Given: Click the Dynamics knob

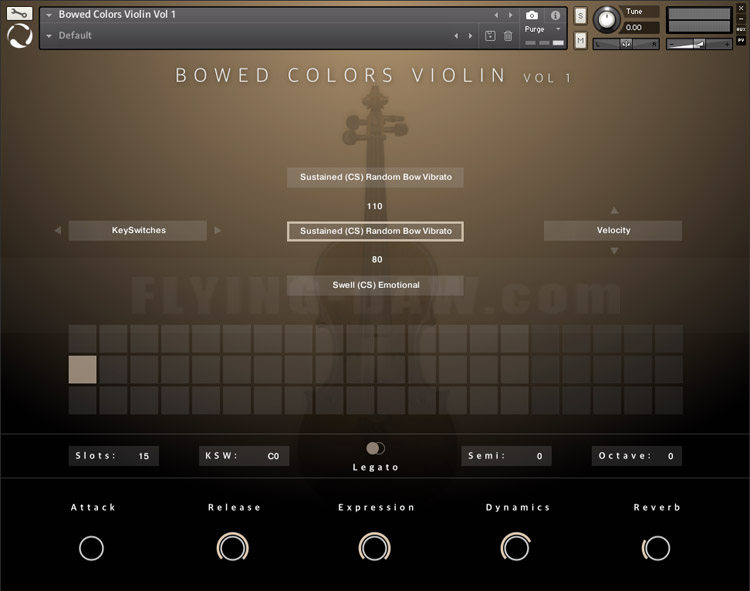Looking at the screenshot, I should (515, 547).
